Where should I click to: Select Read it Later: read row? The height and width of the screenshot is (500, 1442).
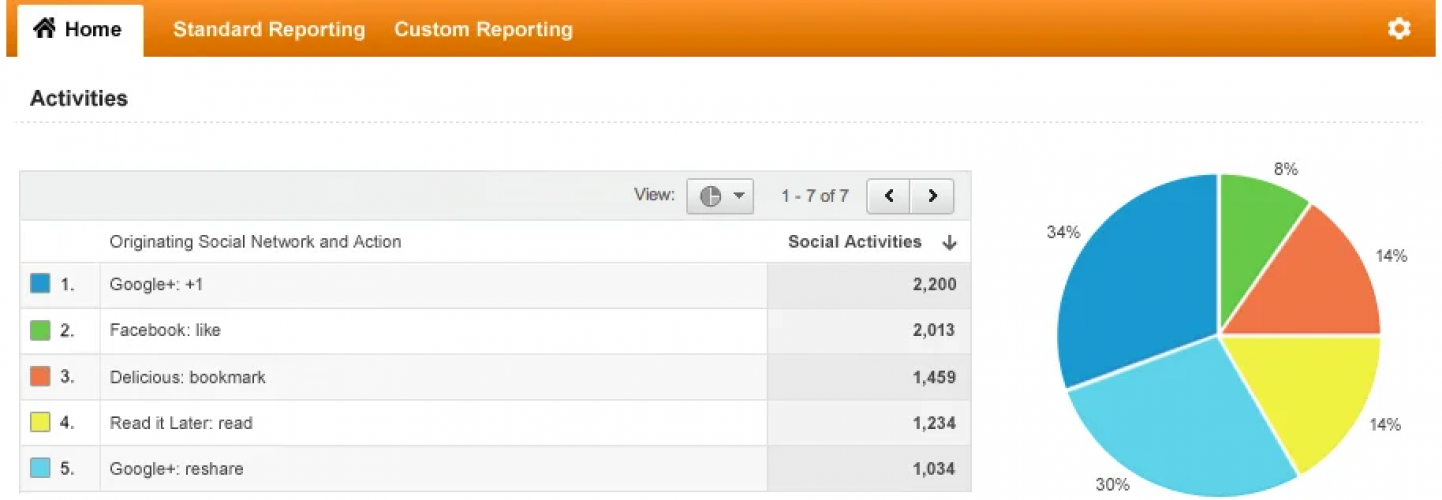click(x=495, y=423)
